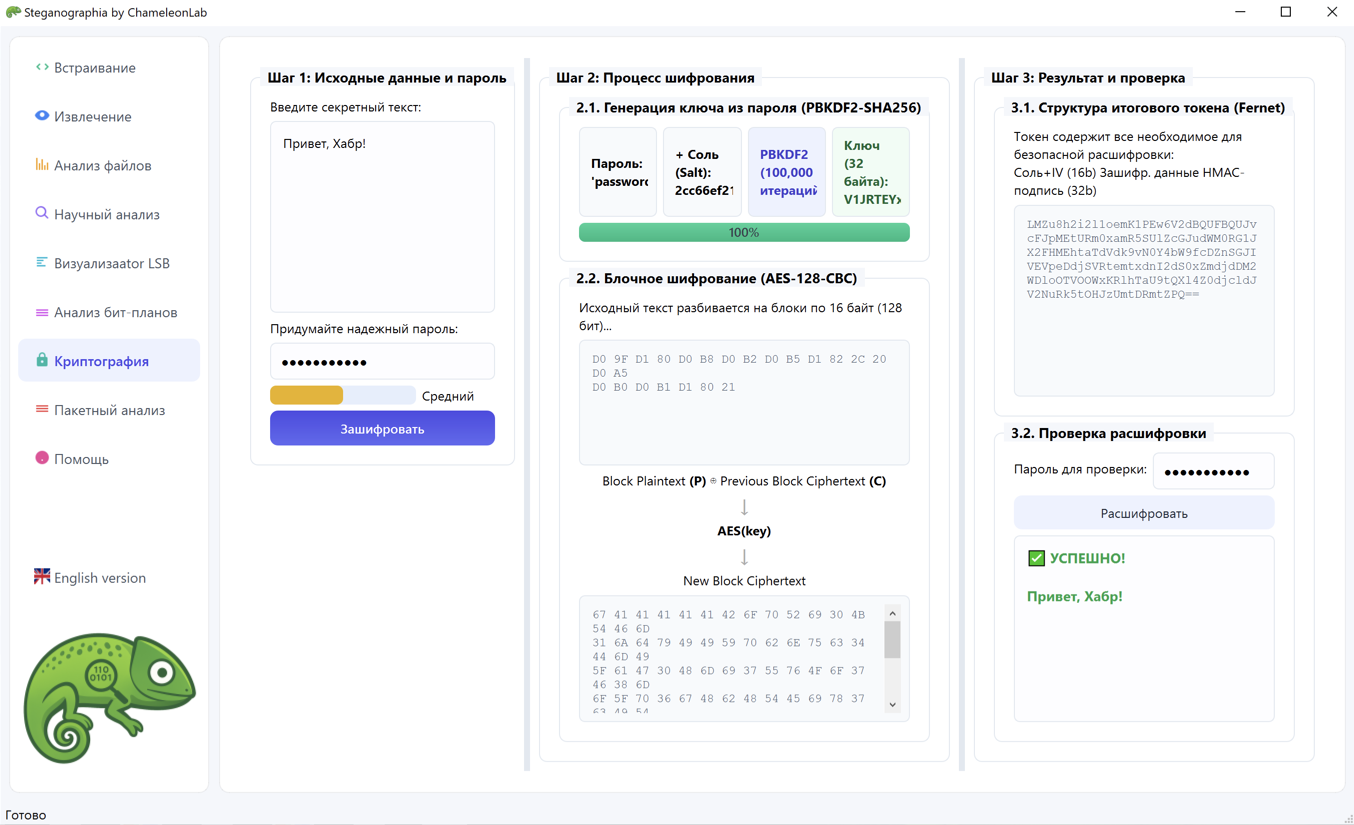
Task: Click the Пароль для проверки field
Action: [x=1213, y=470]
